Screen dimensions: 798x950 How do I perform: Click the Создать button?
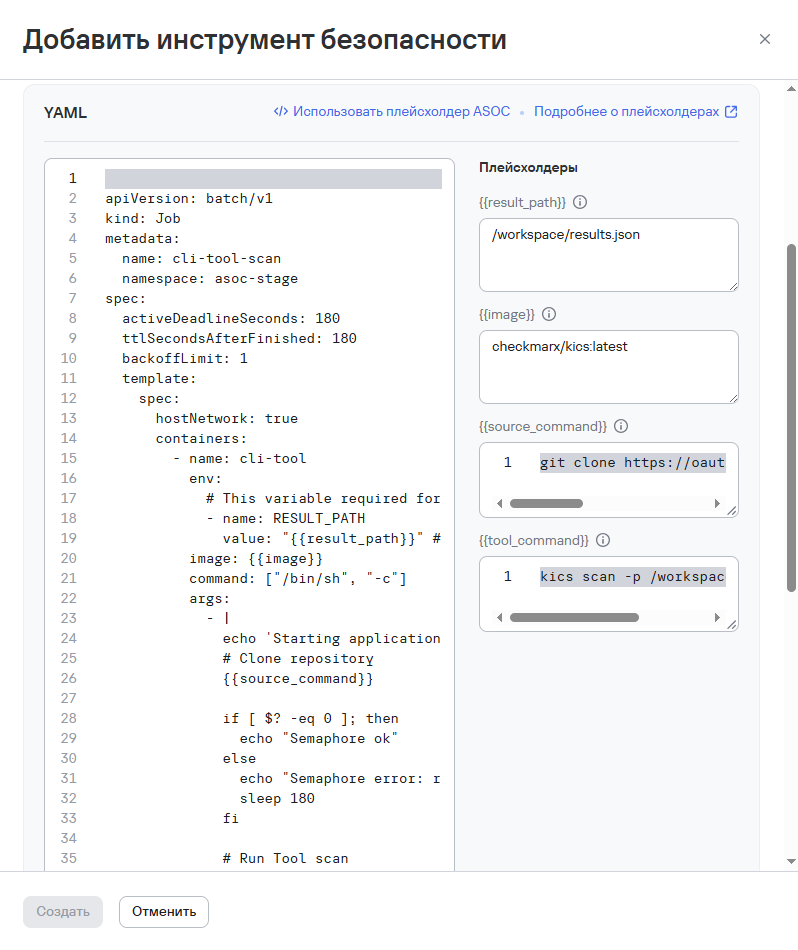[x=62, y=911]
